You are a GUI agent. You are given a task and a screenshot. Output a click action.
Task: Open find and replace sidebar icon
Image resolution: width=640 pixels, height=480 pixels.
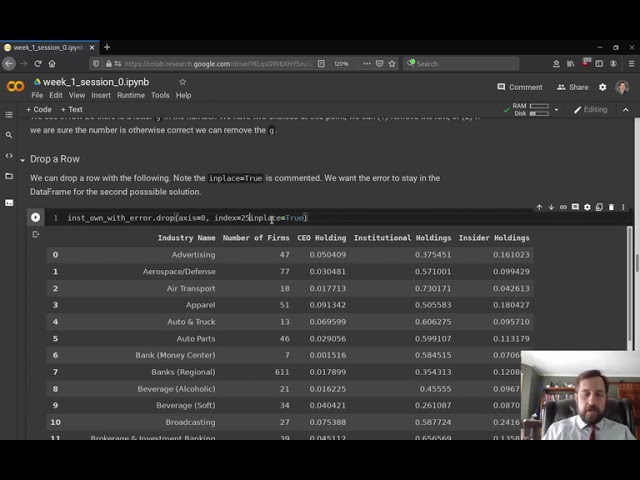point(9,135)
